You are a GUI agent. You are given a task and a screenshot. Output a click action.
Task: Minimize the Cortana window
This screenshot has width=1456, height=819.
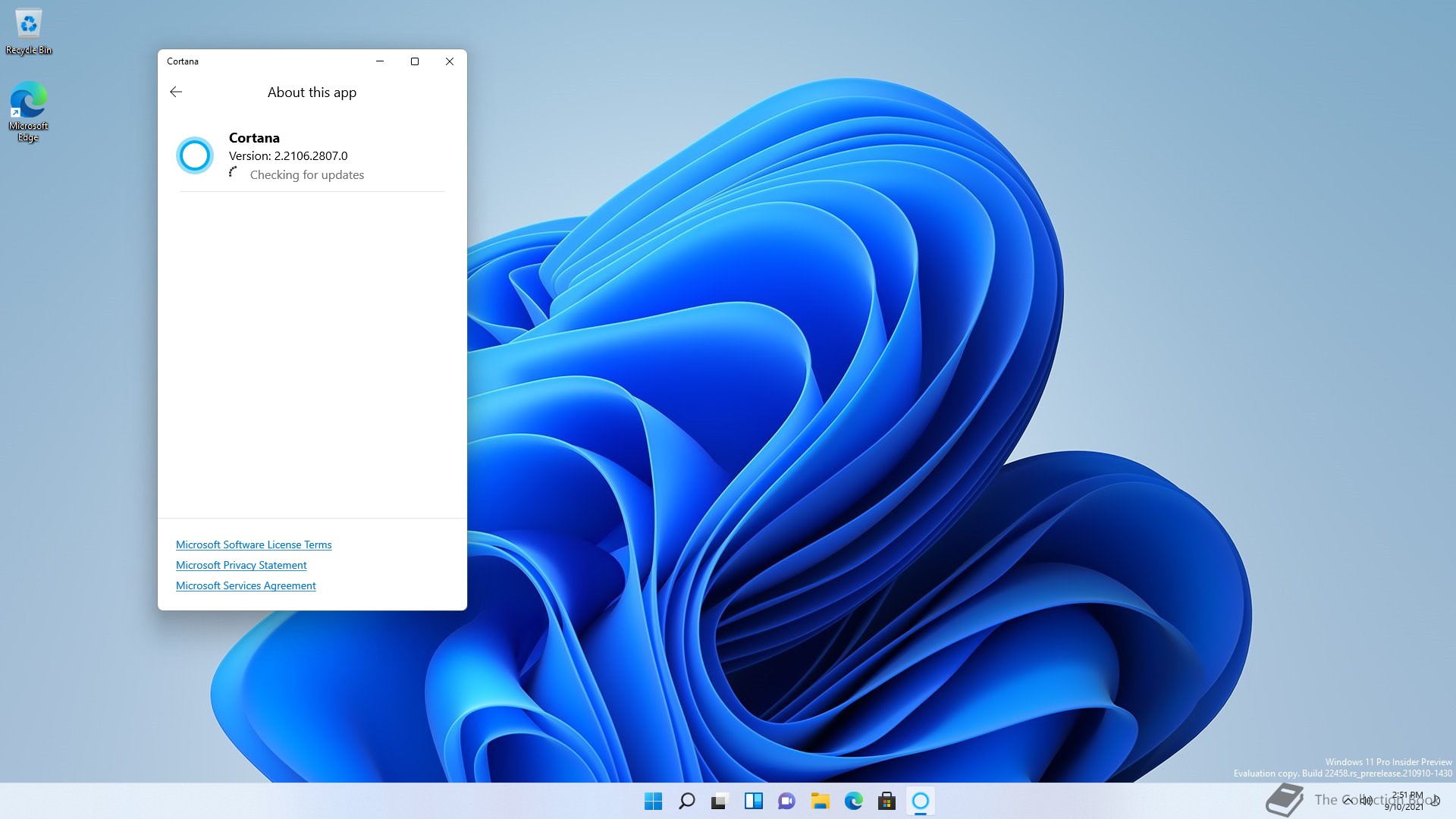(x=380, y=61)
